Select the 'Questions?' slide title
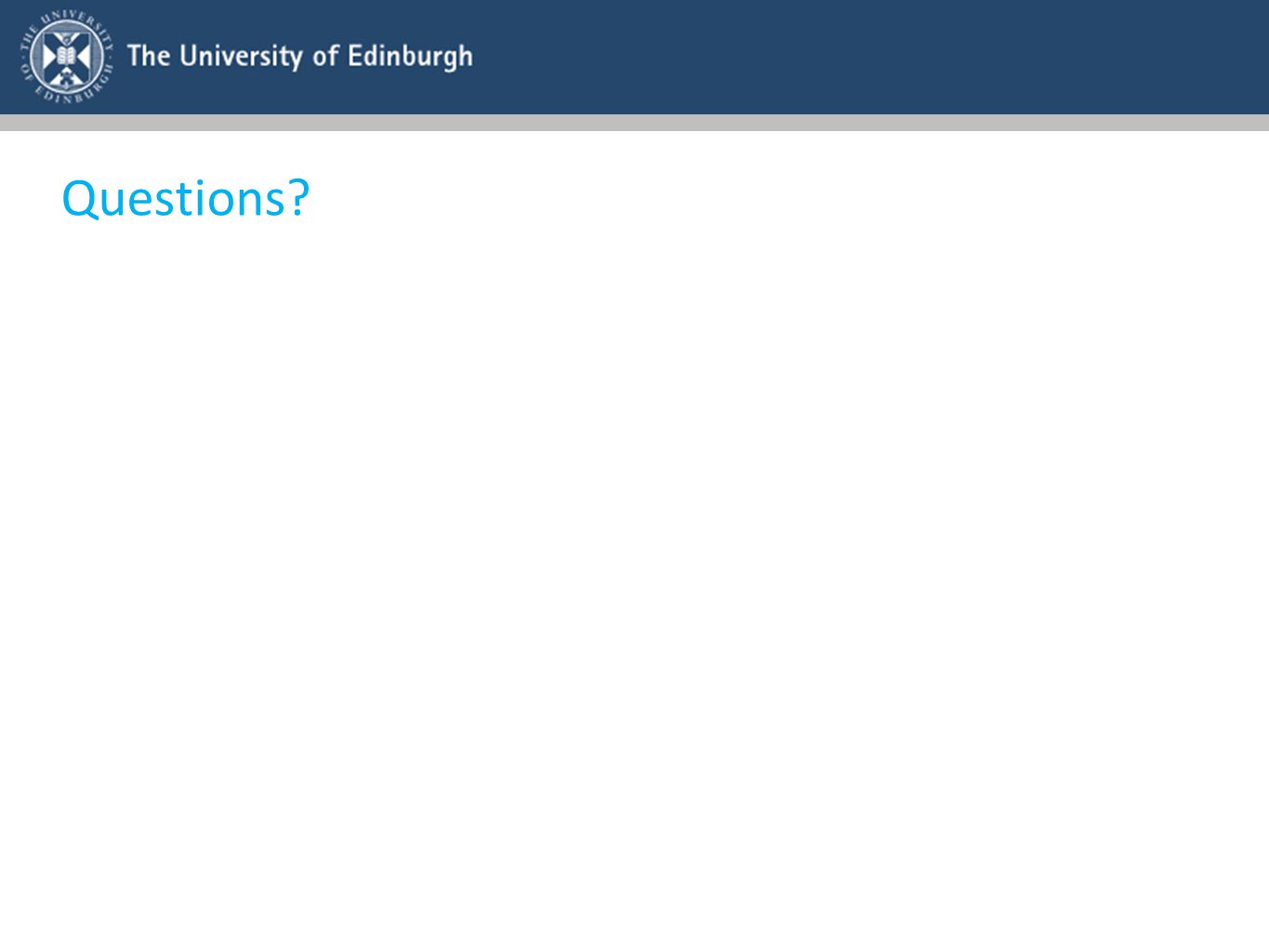The image size is (1269, 952). (x=185, y=198)
